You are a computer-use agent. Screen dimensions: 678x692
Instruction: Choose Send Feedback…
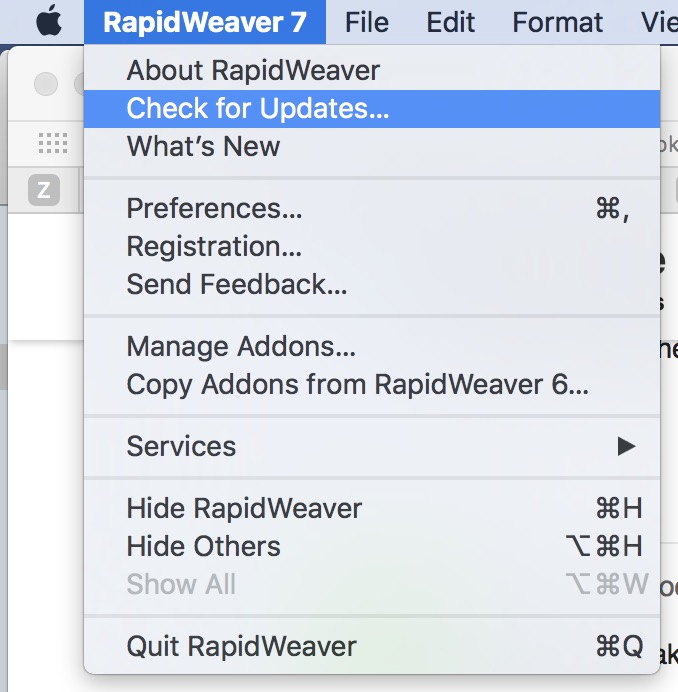[x=372, y=284]
